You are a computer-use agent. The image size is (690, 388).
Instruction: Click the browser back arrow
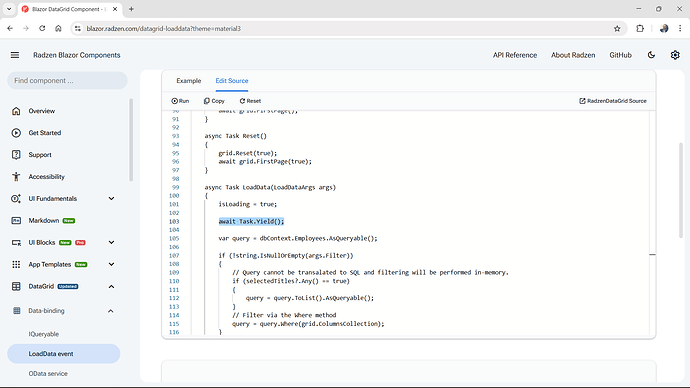pyautogui.click(x=10, y=29)
